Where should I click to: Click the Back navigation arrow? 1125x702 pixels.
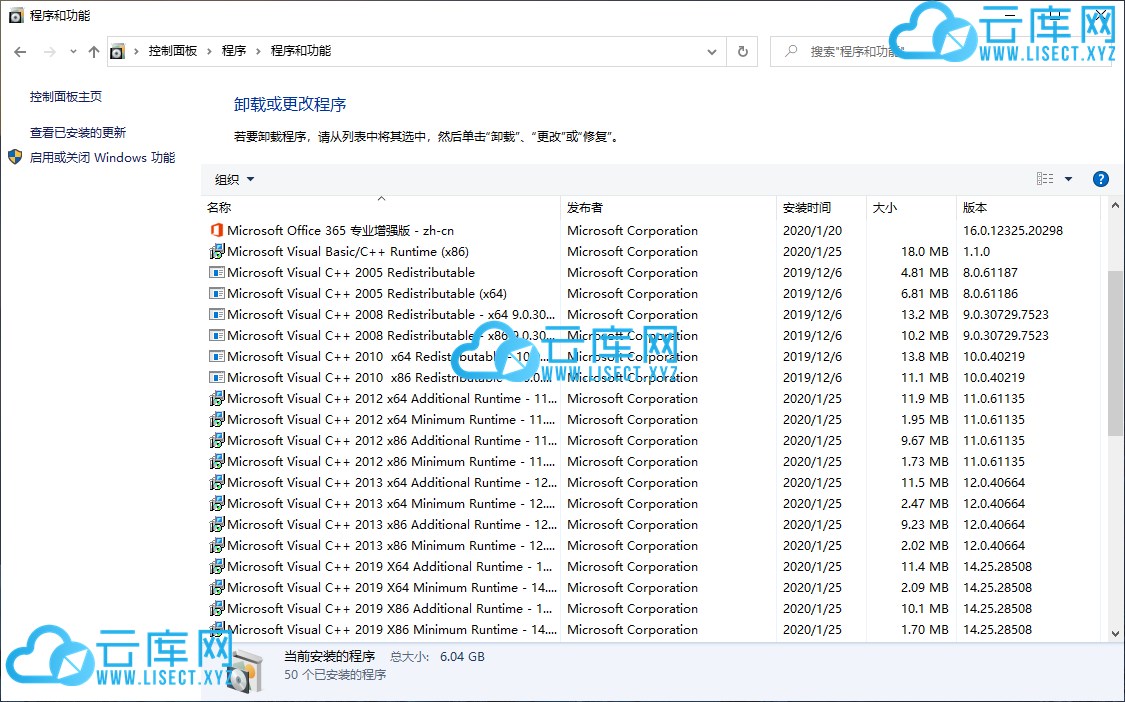pos(20,52)
